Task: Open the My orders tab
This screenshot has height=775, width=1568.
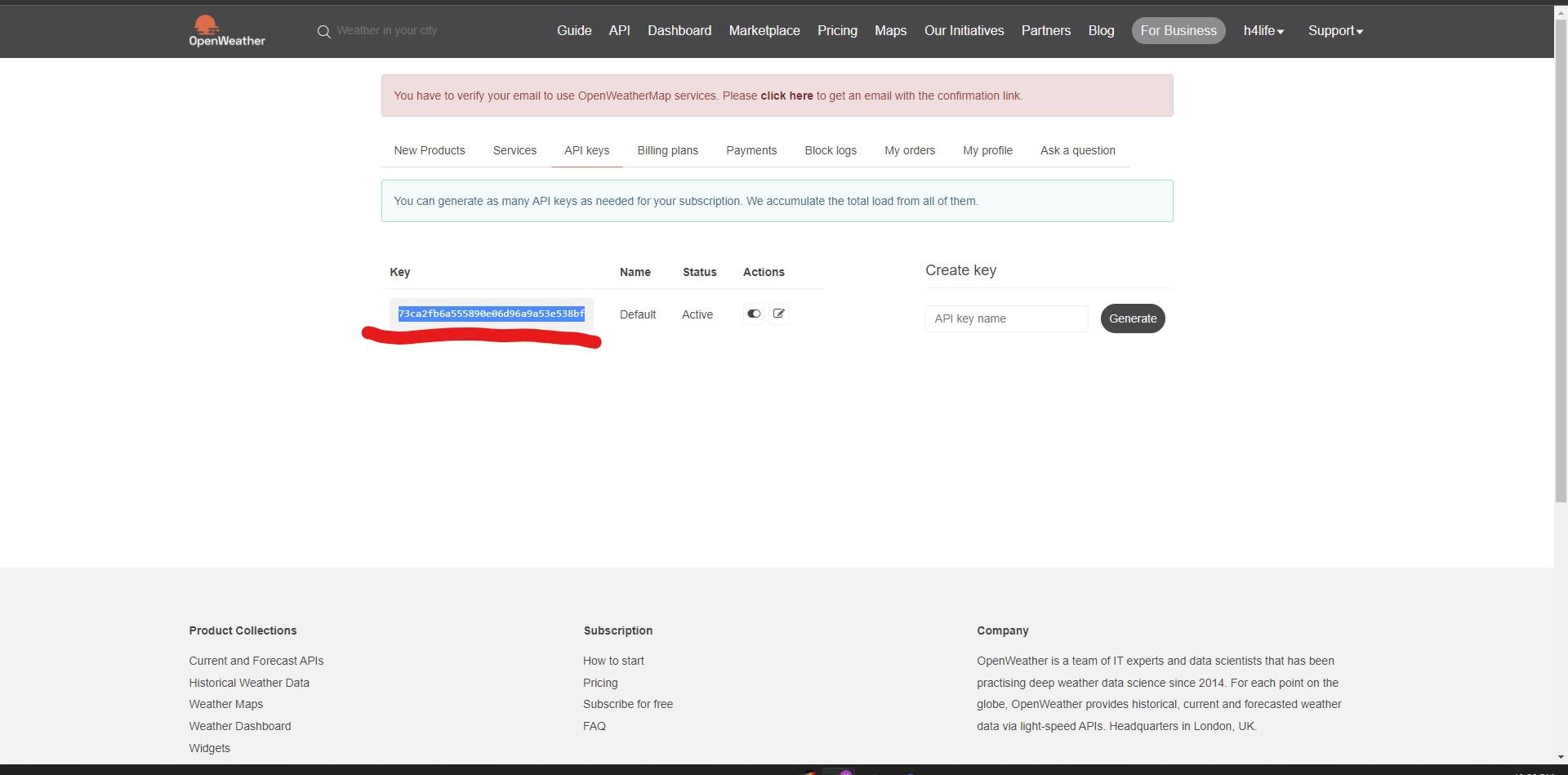Action: [910, 150]
